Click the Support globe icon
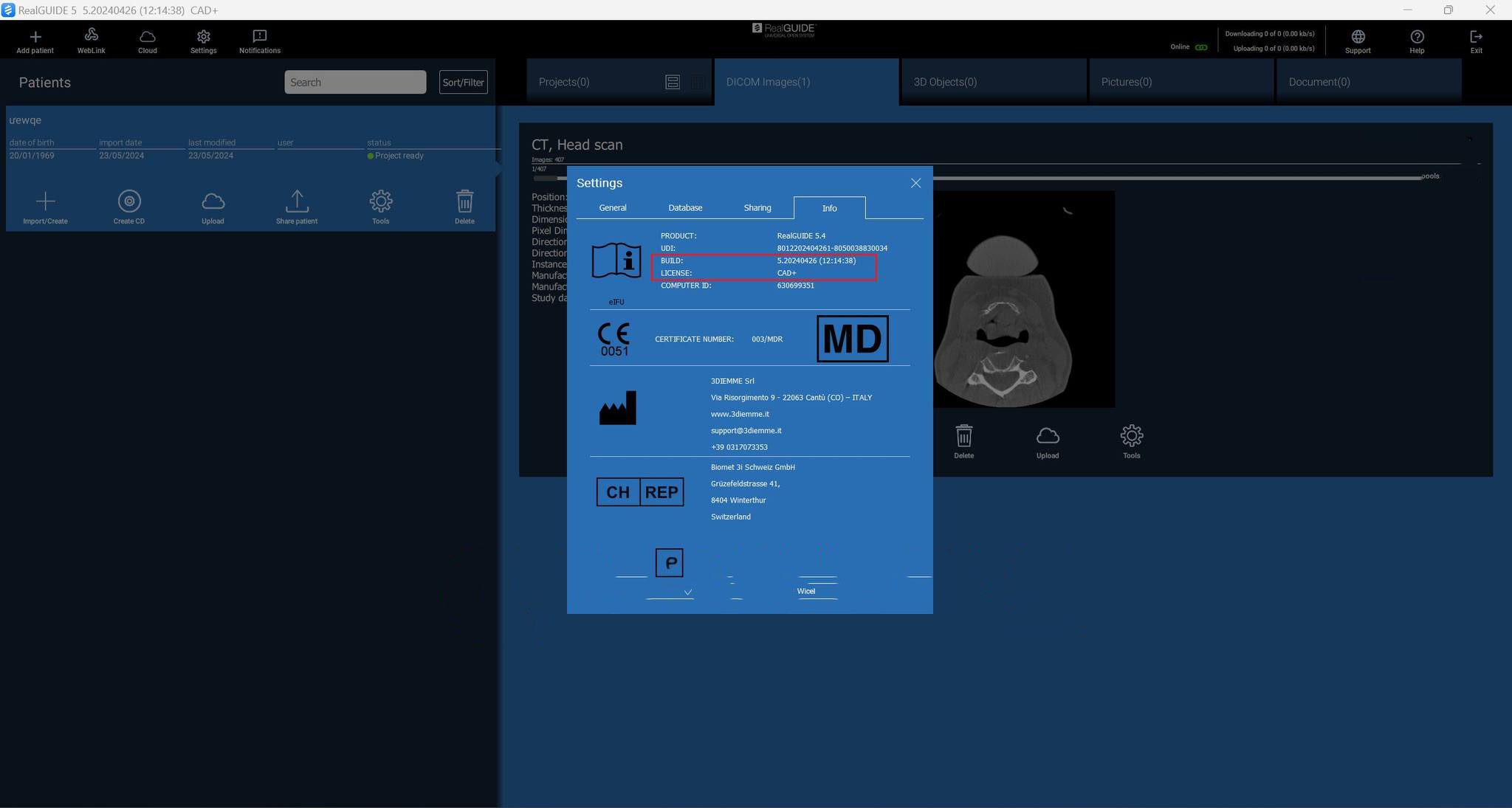 (1357, 37)
